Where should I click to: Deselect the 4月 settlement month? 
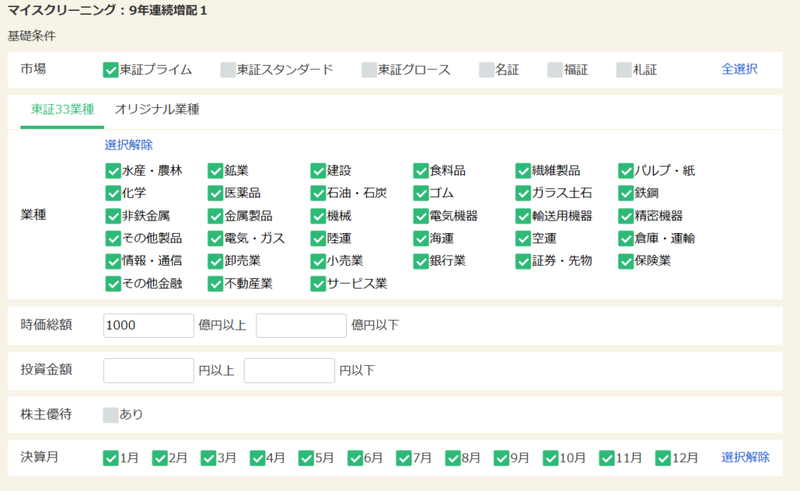coord(257,458)
